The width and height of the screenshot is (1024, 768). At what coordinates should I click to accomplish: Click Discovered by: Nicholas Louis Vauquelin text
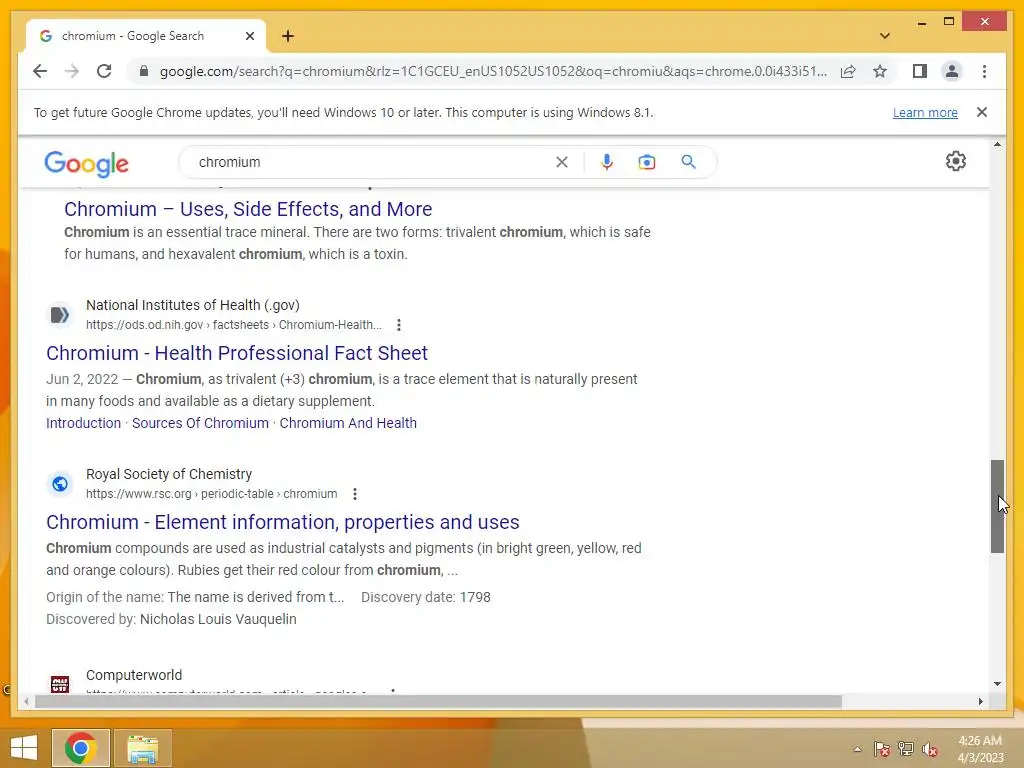point(171,619)
